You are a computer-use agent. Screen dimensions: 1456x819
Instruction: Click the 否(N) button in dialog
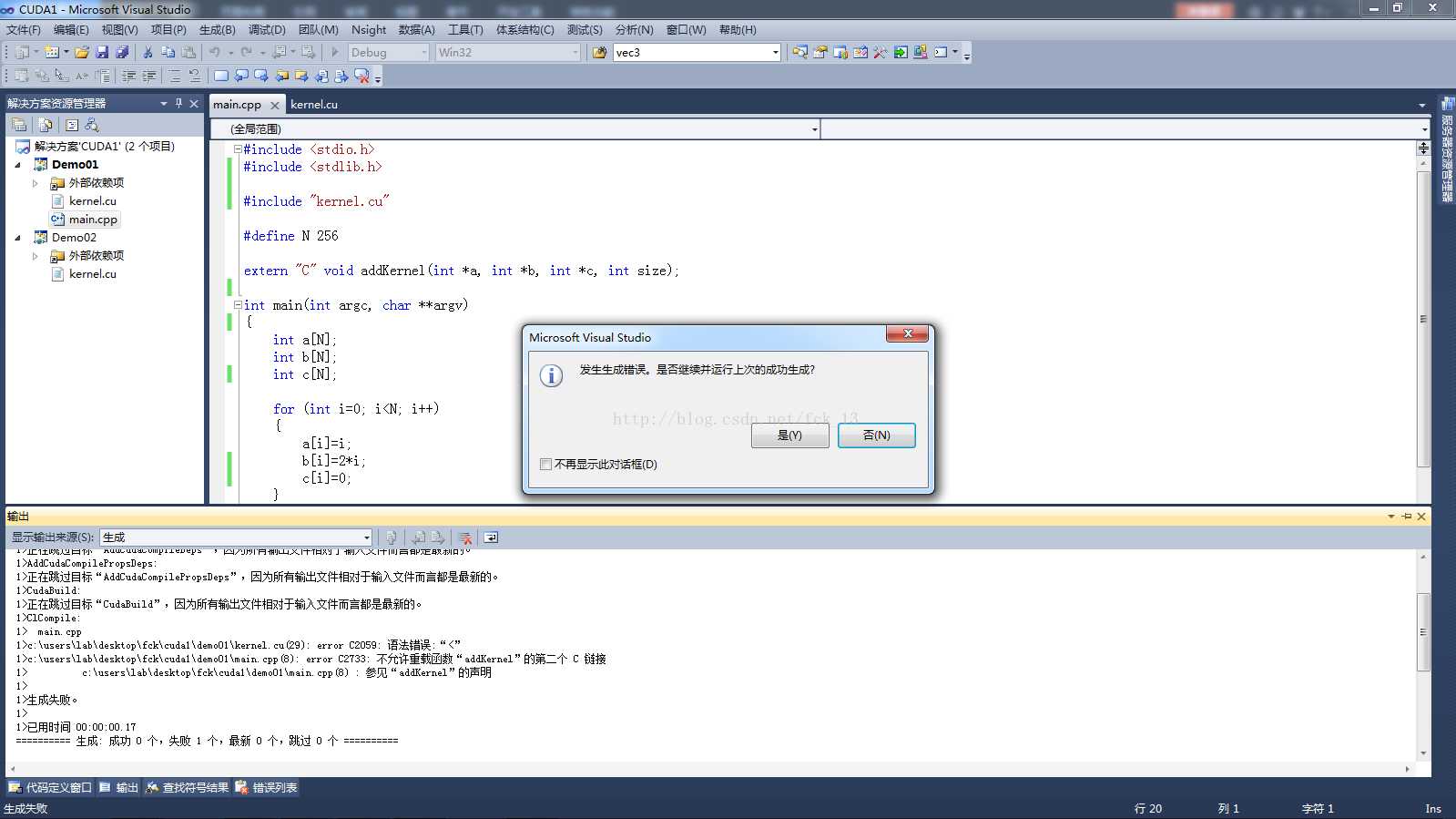point(876,435)
